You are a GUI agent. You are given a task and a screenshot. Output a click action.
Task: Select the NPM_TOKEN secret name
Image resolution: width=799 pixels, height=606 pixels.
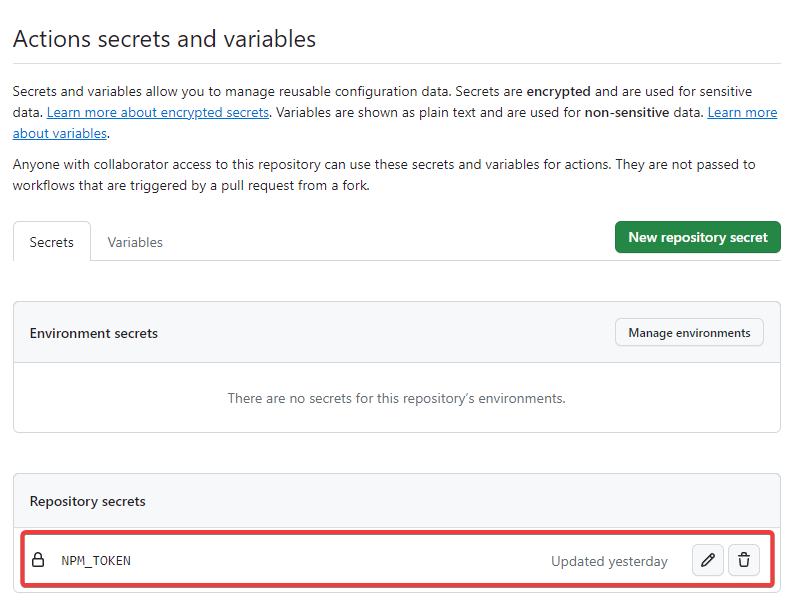tap(96, 561)
